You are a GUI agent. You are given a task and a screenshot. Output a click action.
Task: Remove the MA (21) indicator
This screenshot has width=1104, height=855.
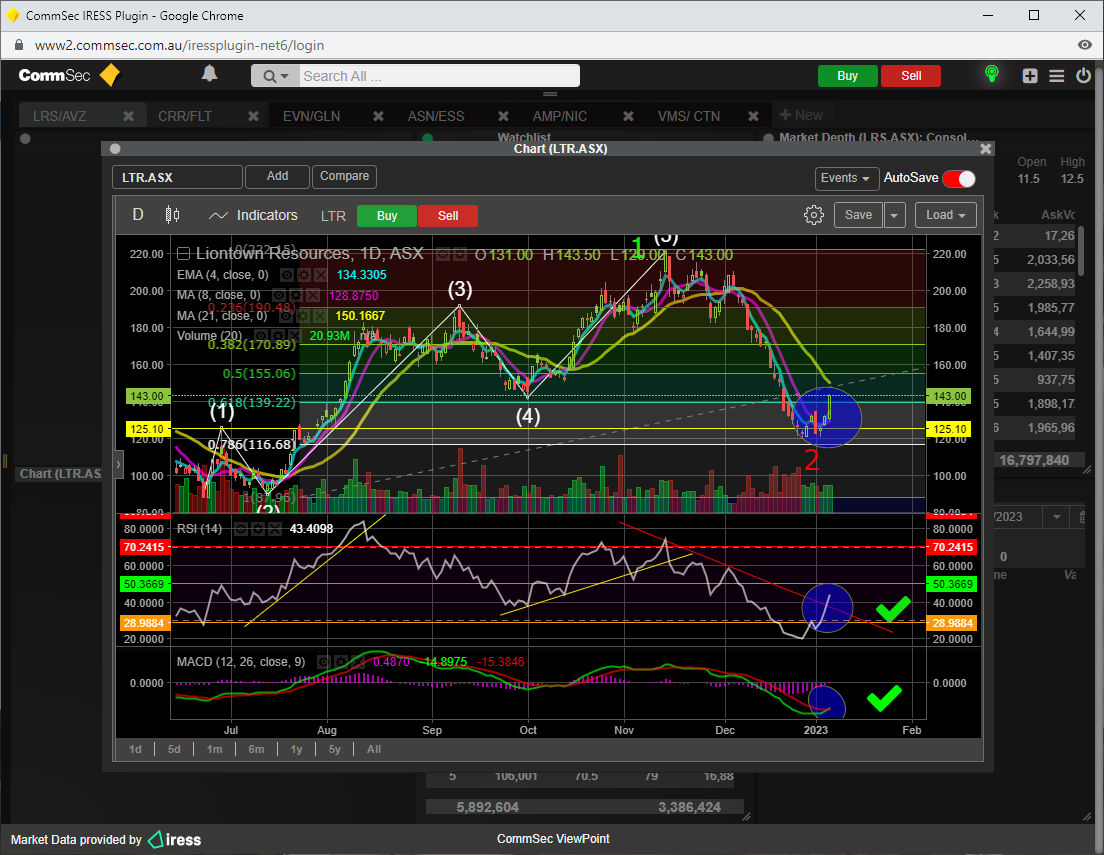318,316
